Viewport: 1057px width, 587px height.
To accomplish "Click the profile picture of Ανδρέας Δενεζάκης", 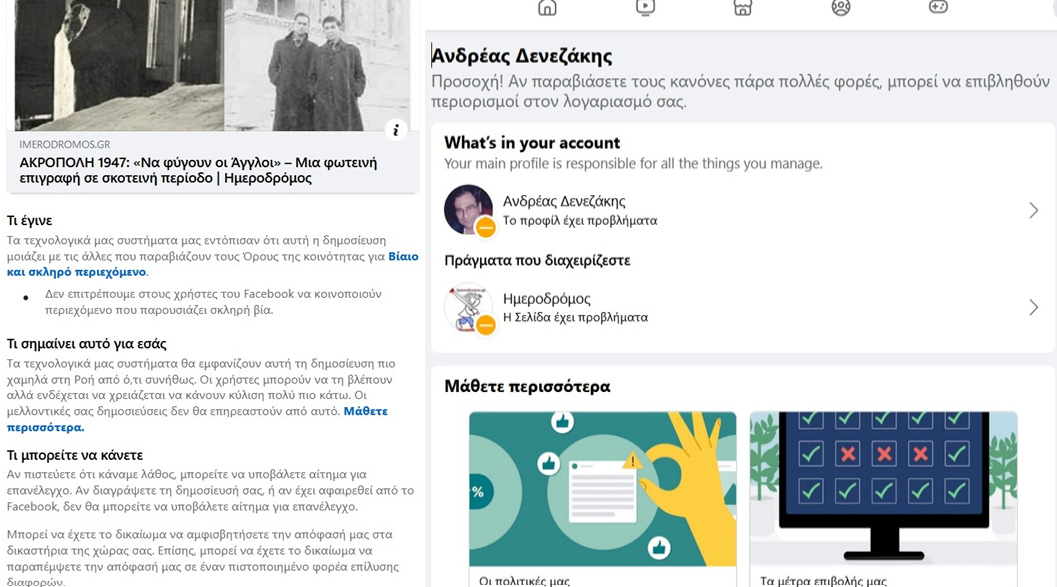I will point(469,210).
